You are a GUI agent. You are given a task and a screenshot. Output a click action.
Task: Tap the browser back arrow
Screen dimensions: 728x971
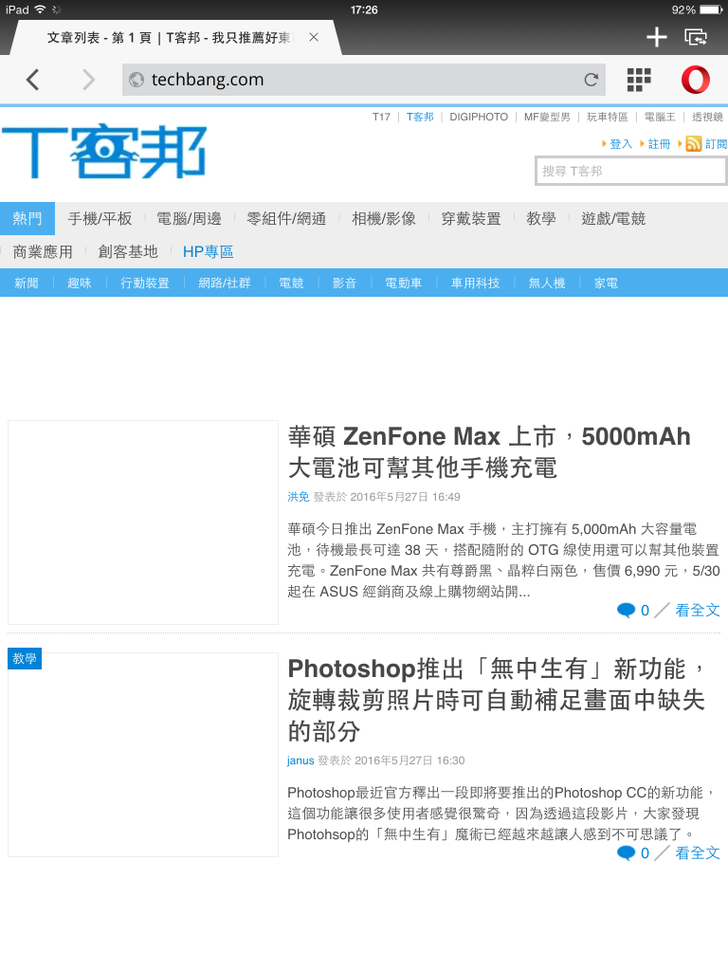(x=33, y=79)
